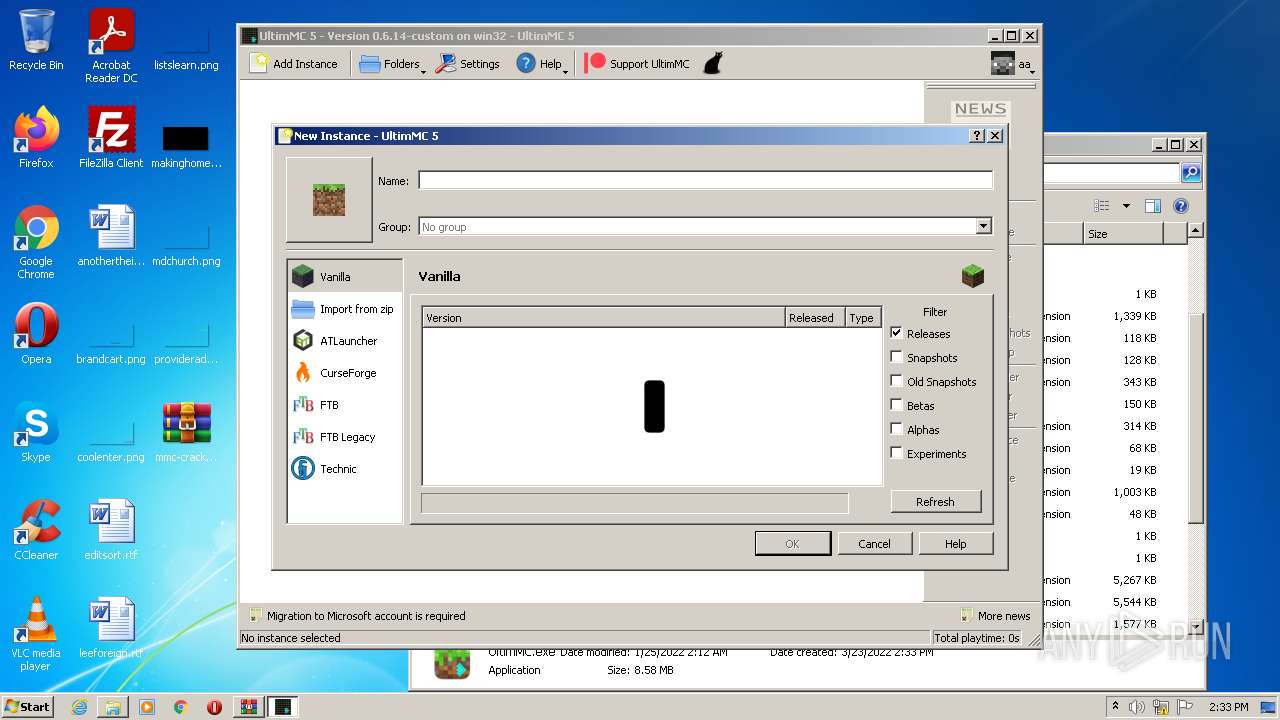The height and width of the screenshot is (720, 1280).
Task: Open the account avatar menu 'aa'
Action: [x=1011, y=64]
